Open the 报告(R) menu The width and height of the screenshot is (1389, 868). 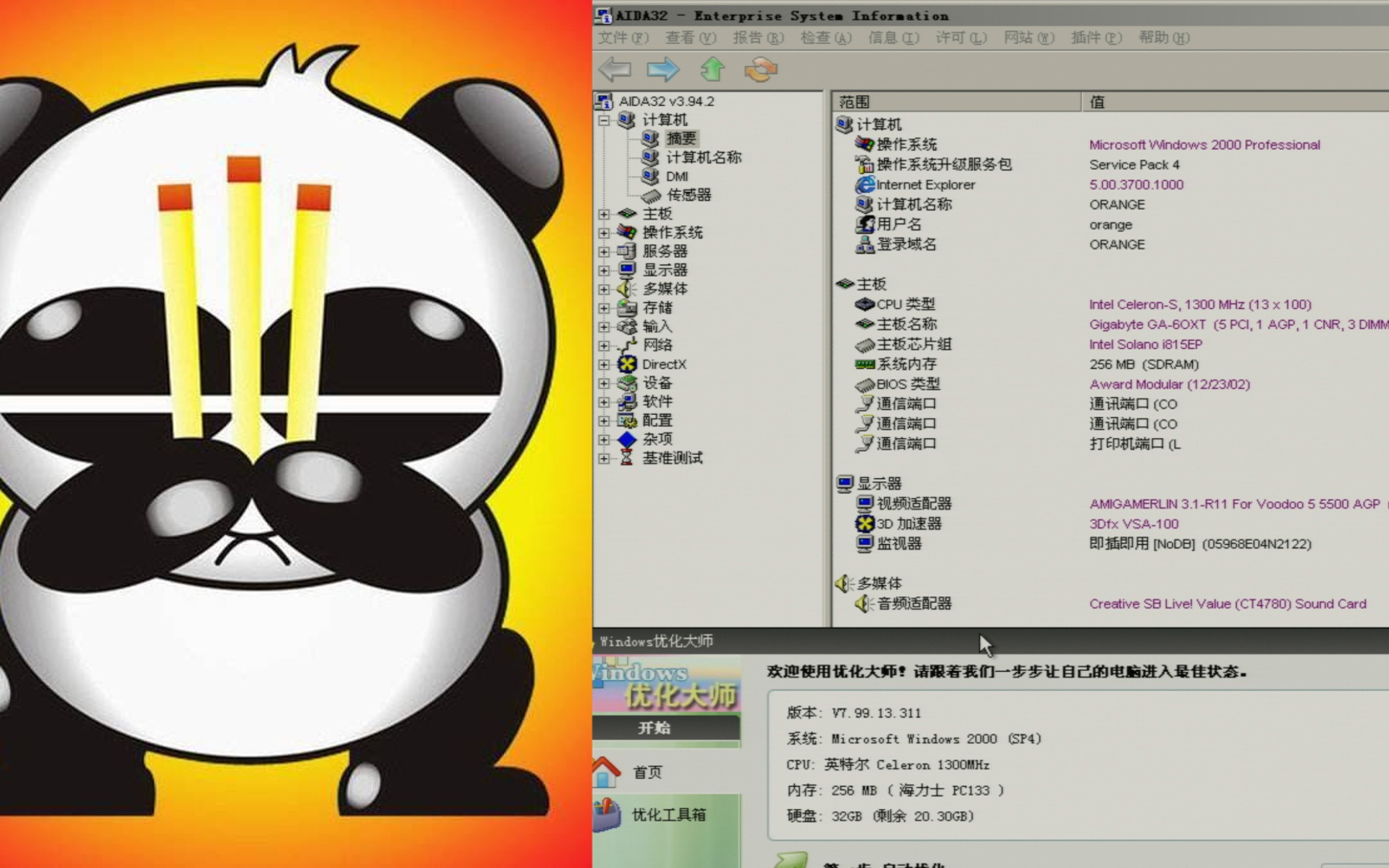point(758,38)
